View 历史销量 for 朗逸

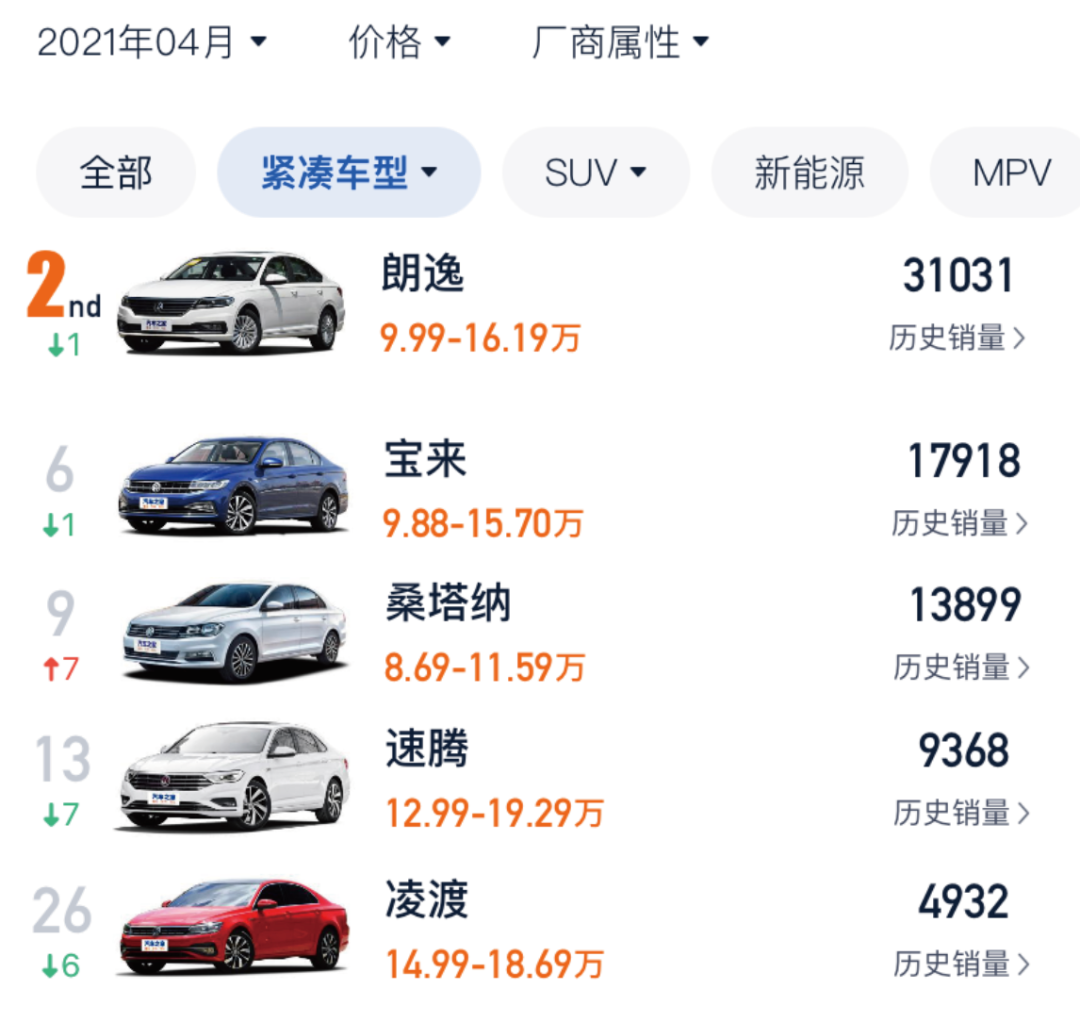pos(957,338)
